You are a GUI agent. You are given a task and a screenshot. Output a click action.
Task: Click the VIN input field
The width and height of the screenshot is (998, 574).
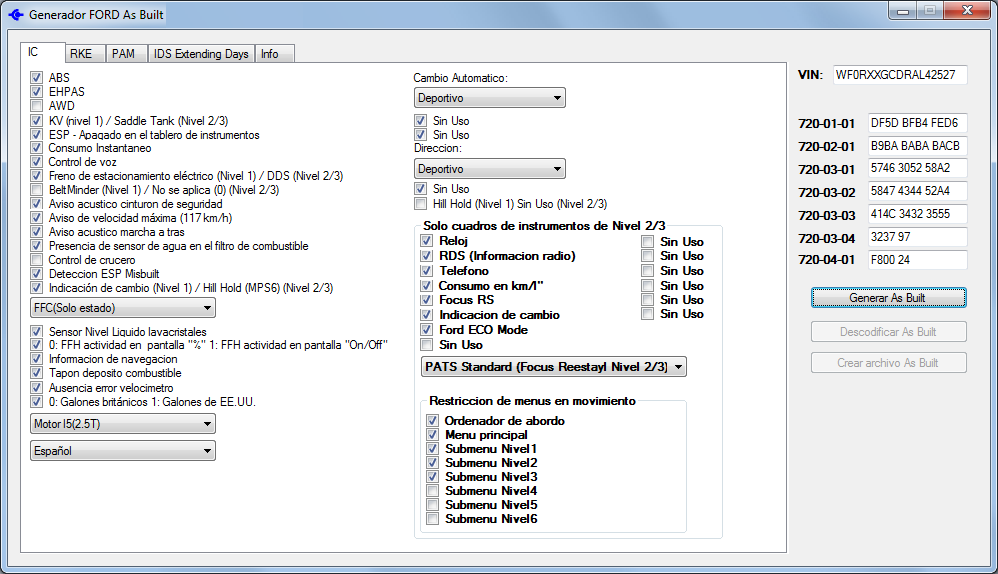tap(899, 75)
